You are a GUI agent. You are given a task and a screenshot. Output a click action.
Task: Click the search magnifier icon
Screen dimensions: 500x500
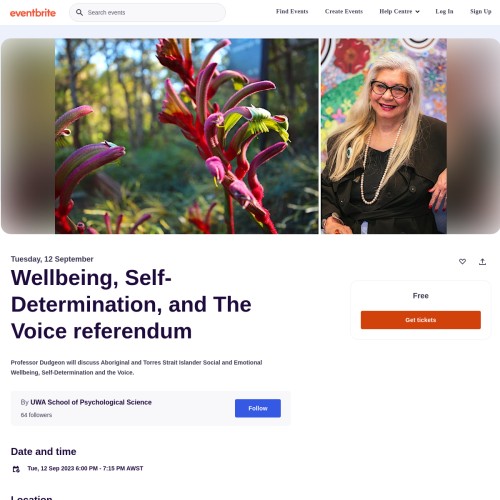point(79,13)
